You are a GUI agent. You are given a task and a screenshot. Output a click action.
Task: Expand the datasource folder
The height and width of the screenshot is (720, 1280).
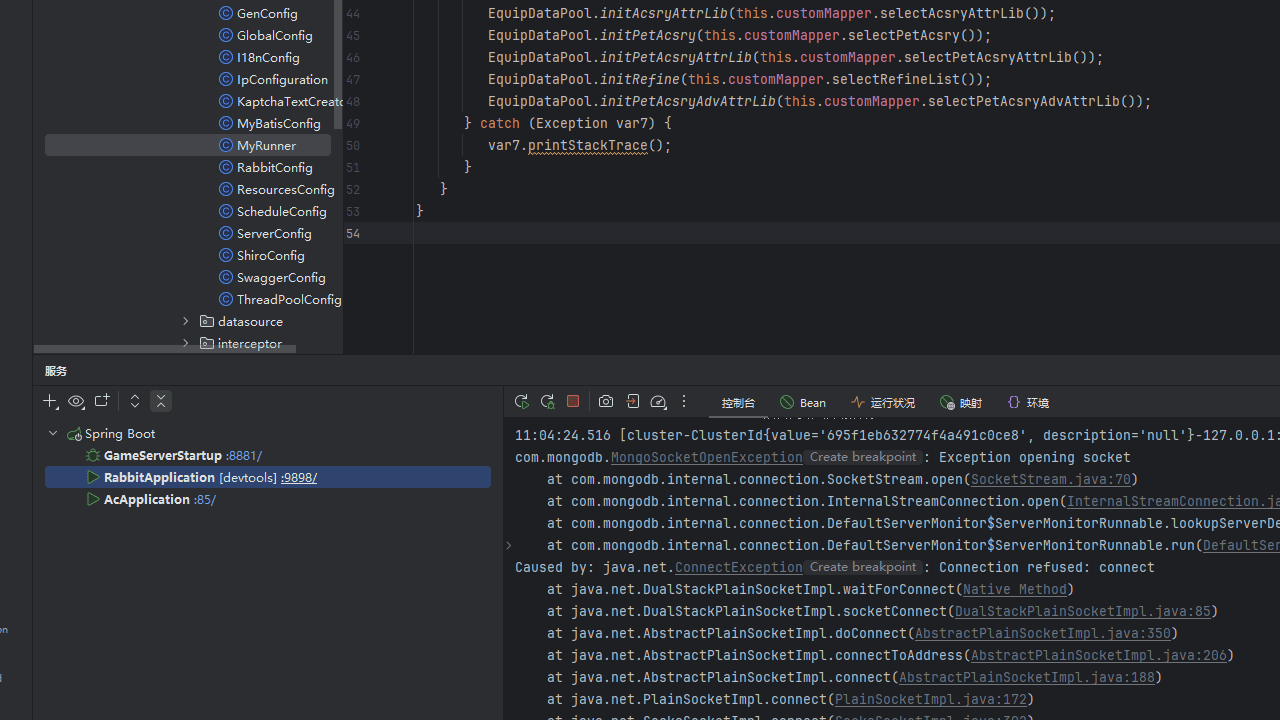pyautogui.click(x=186, y=321)
